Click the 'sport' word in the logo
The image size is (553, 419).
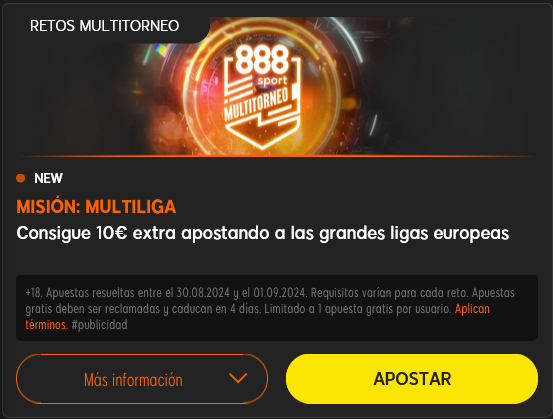coord(272,81)
